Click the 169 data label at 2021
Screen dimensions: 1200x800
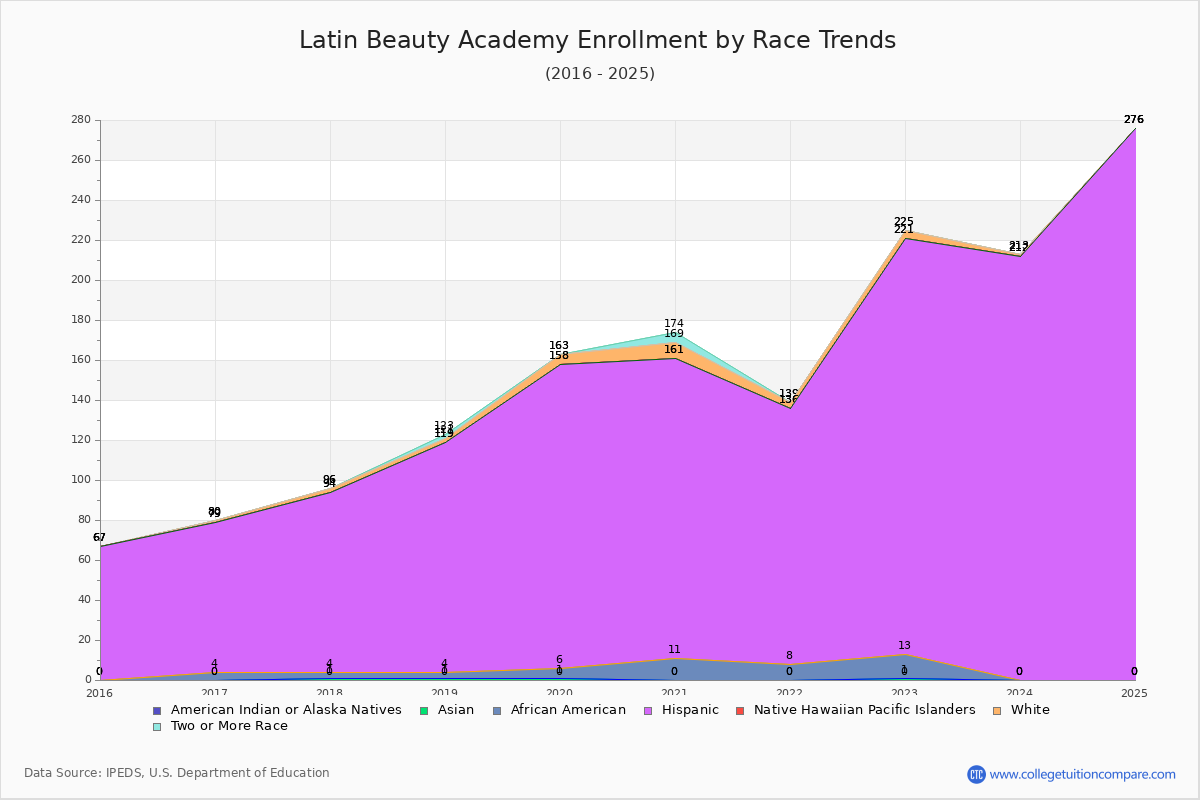click(x=674, y=334)
